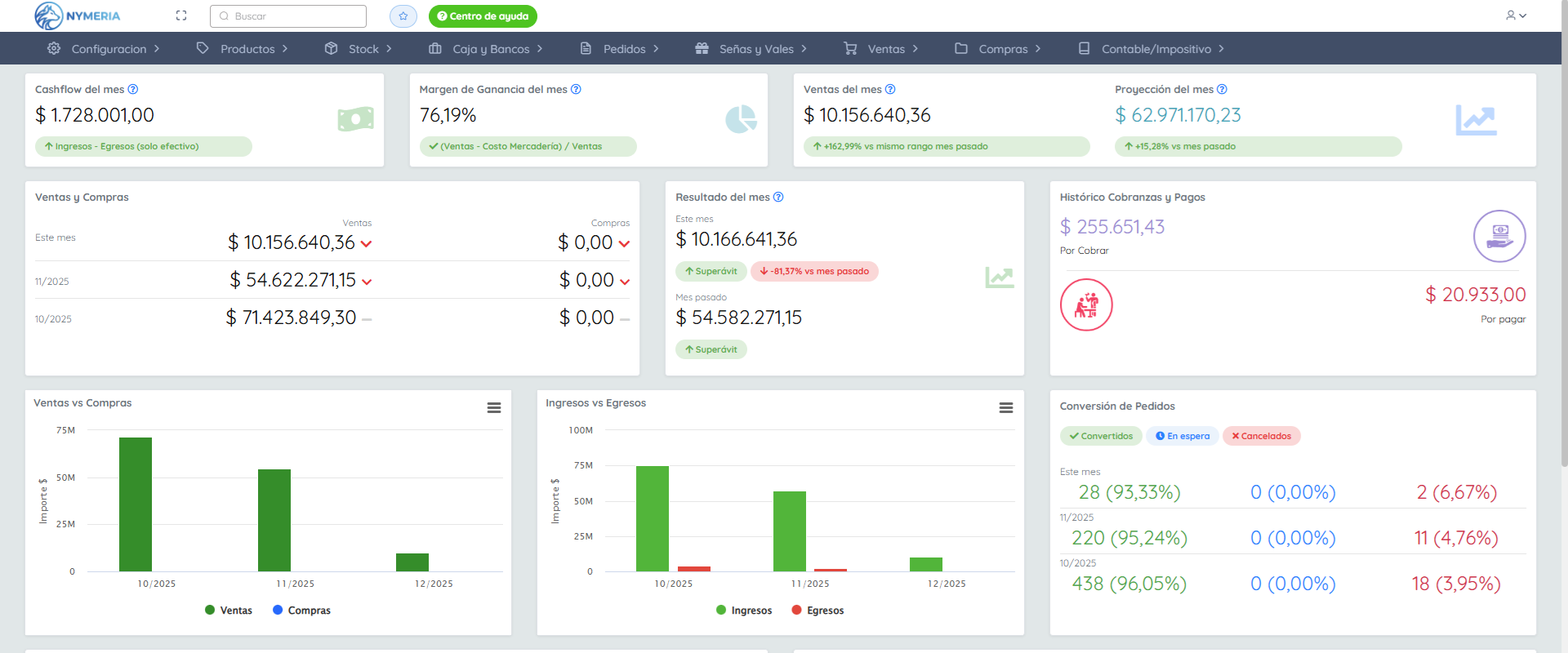Click the NYMERIA logo link
Image resolution: width=1568 pixels, height=653 pixels.
(x=78, y=16)
